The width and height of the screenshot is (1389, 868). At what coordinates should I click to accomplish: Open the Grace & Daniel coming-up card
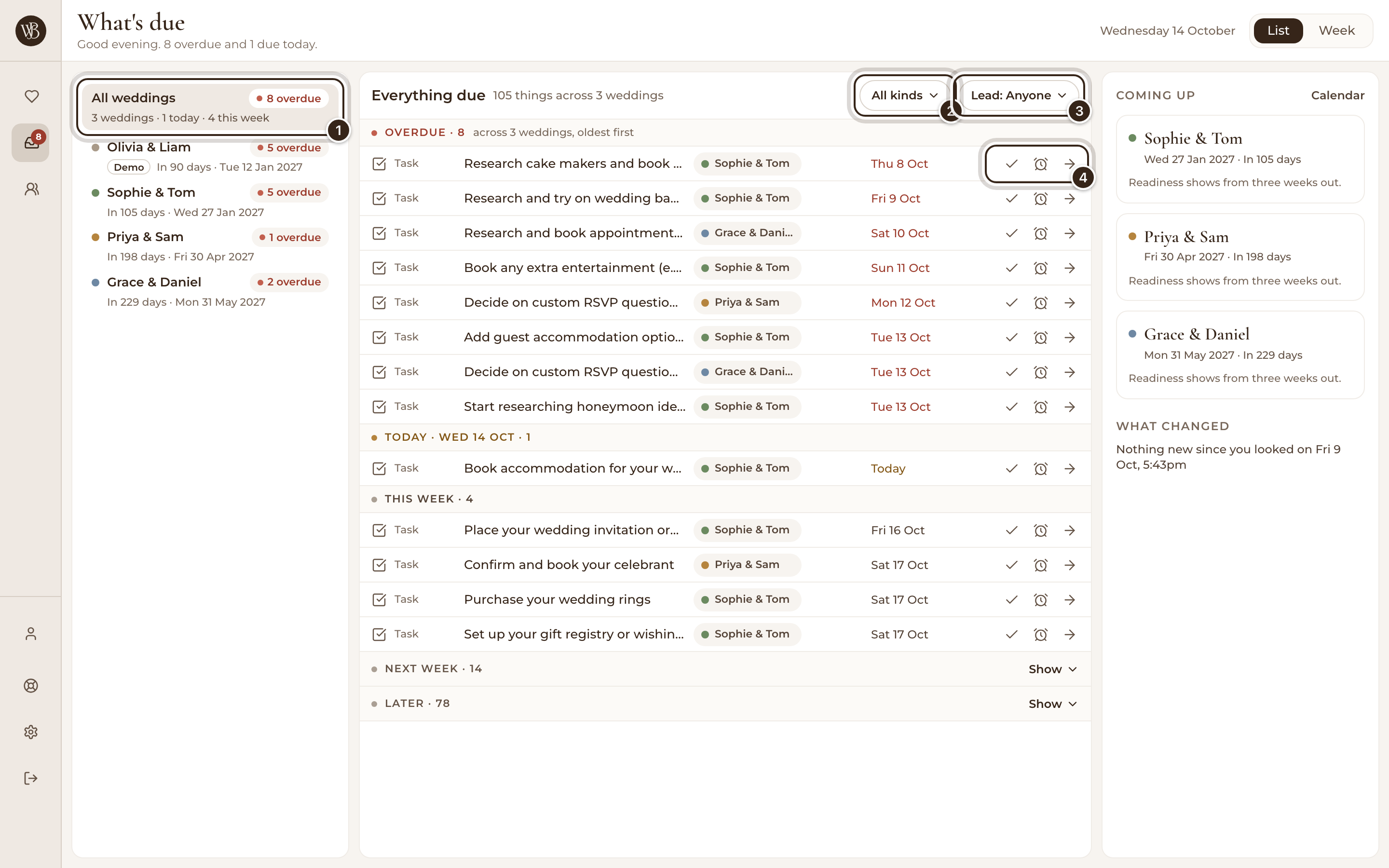[1240, 355]
